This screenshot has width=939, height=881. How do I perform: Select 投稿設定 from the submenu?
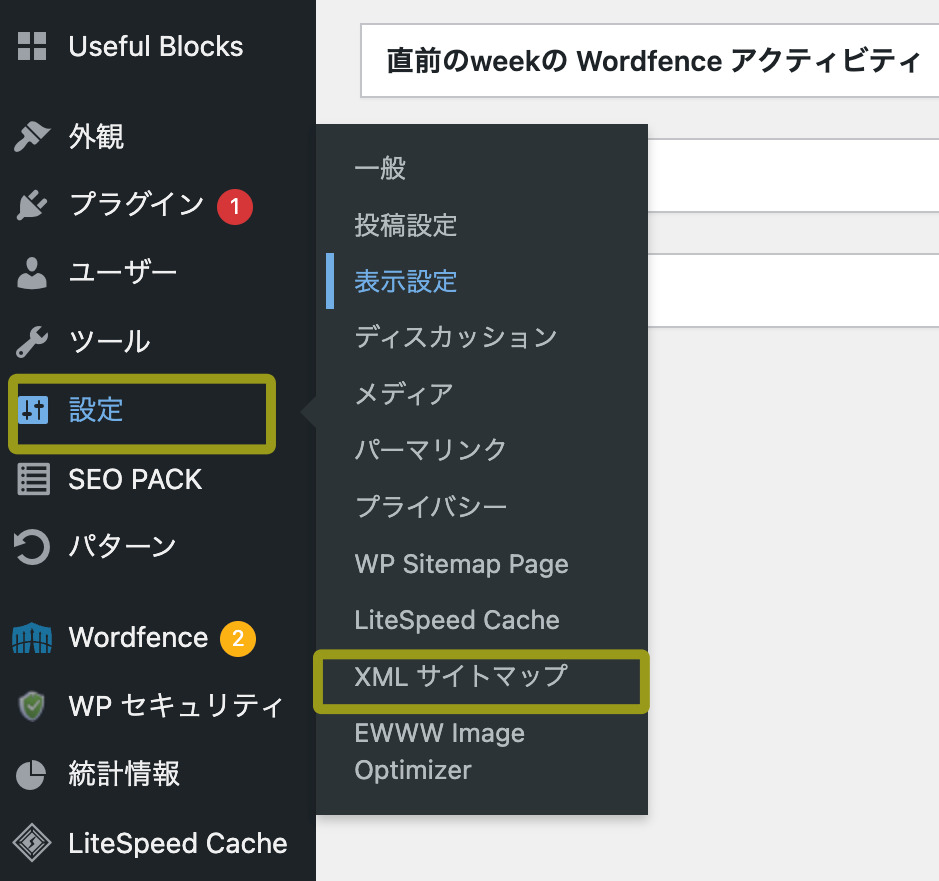coord(405,225)
